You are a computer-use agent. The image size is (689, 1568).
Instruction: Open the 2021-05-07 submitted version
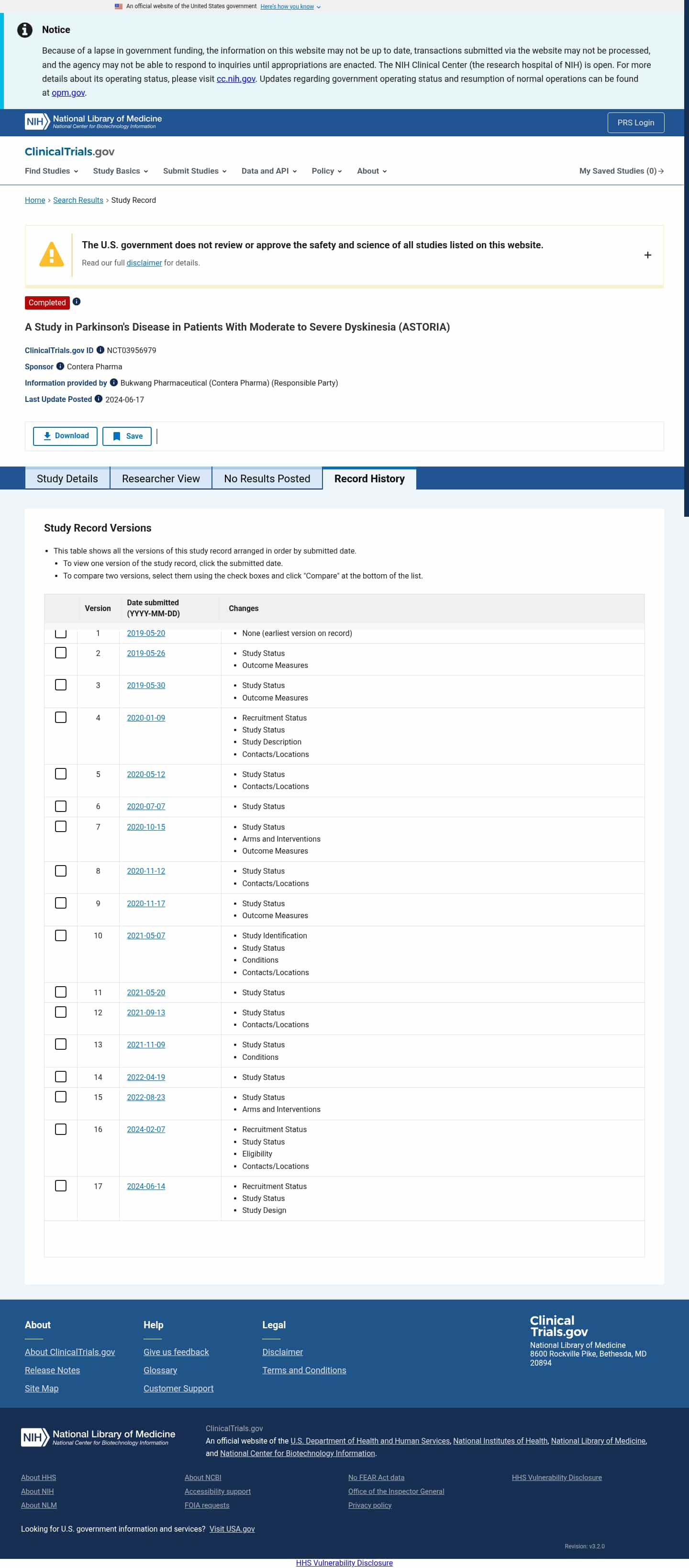146,935
